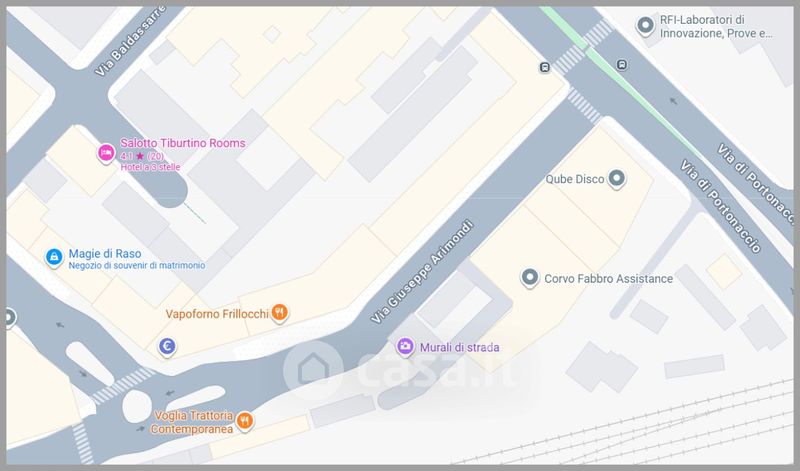Click the bus stop icon on the green lane
The height and width of the screenshot is (471, 800).
[622, 65]
